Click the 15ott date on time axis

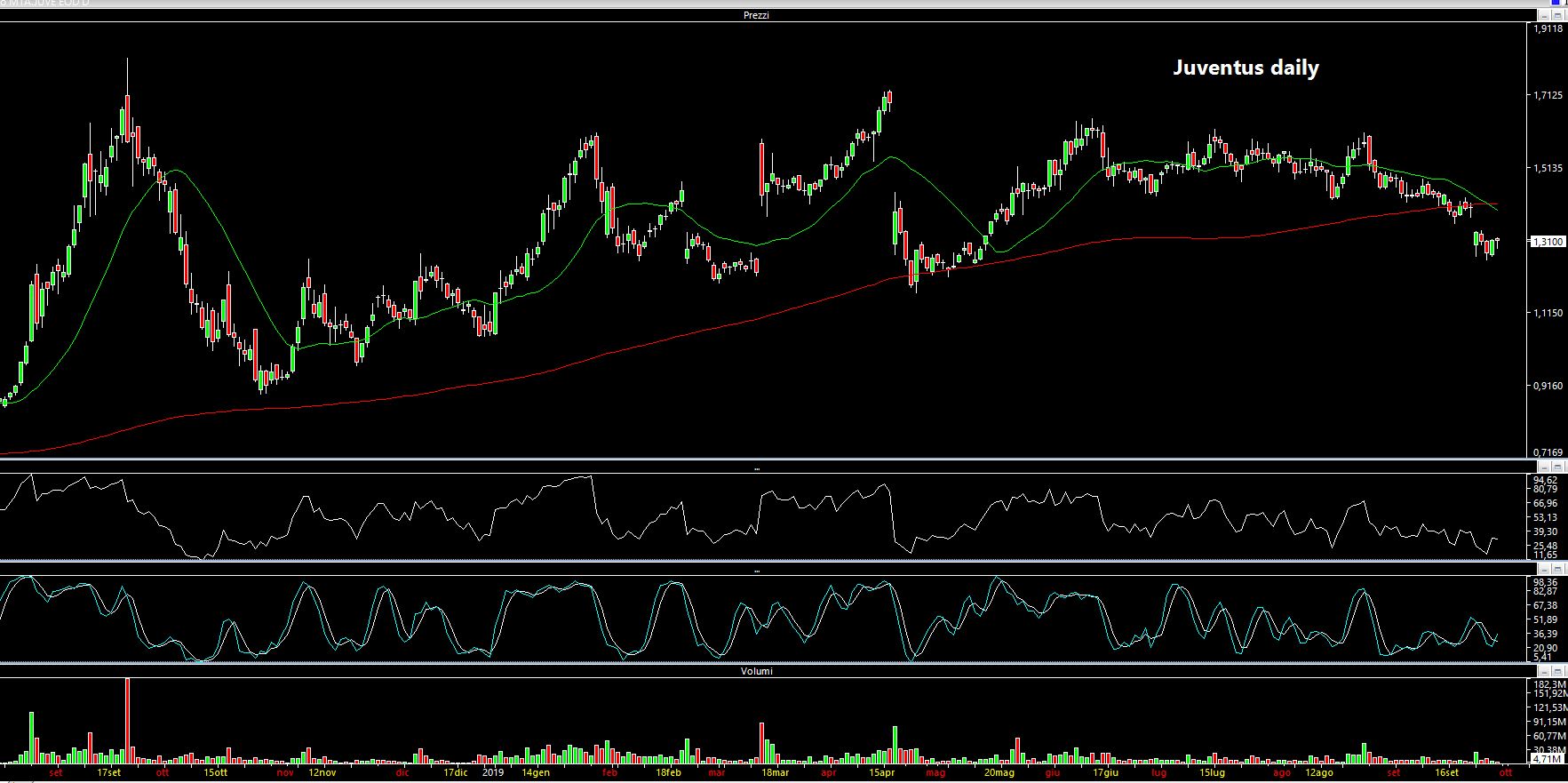tap(215, 772)
